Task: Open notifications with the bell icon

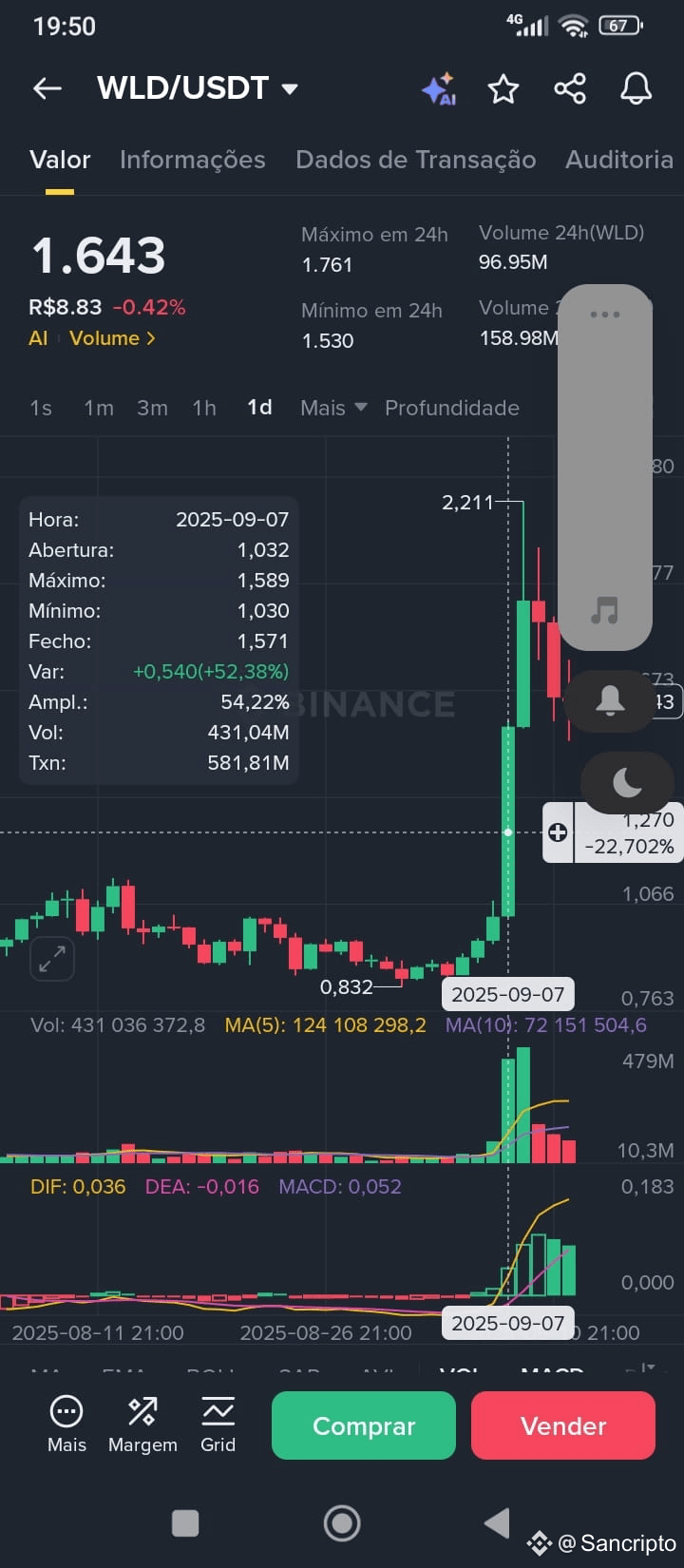Action: coord(636,88)
